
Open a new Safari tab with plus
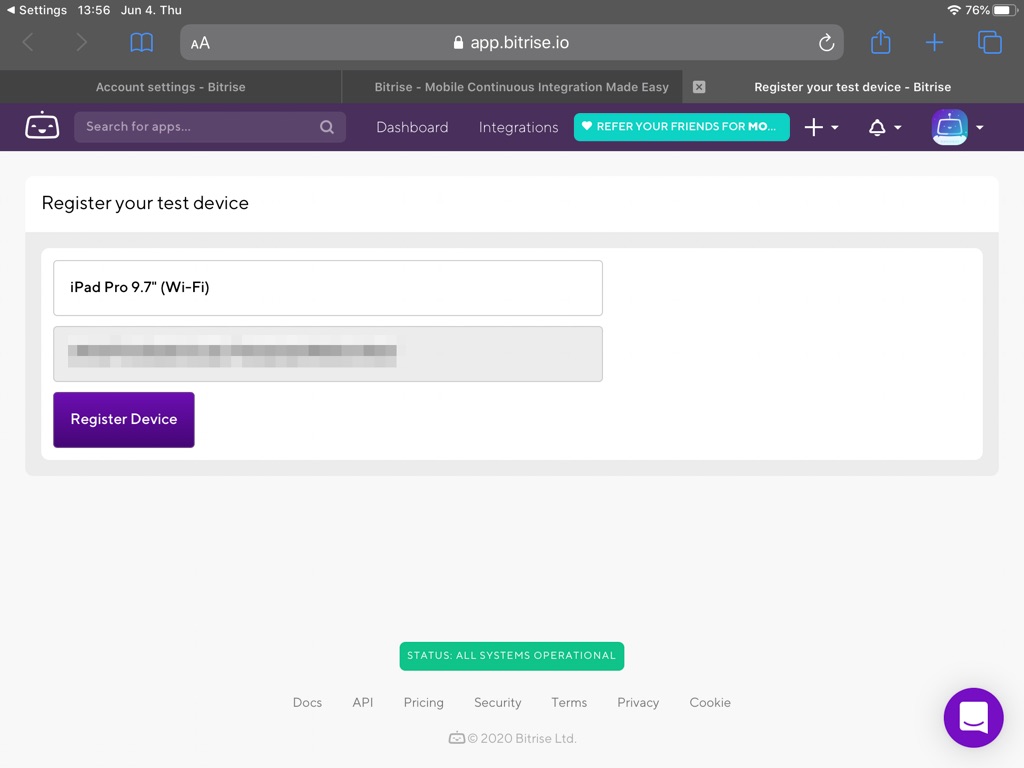point(934,42)
